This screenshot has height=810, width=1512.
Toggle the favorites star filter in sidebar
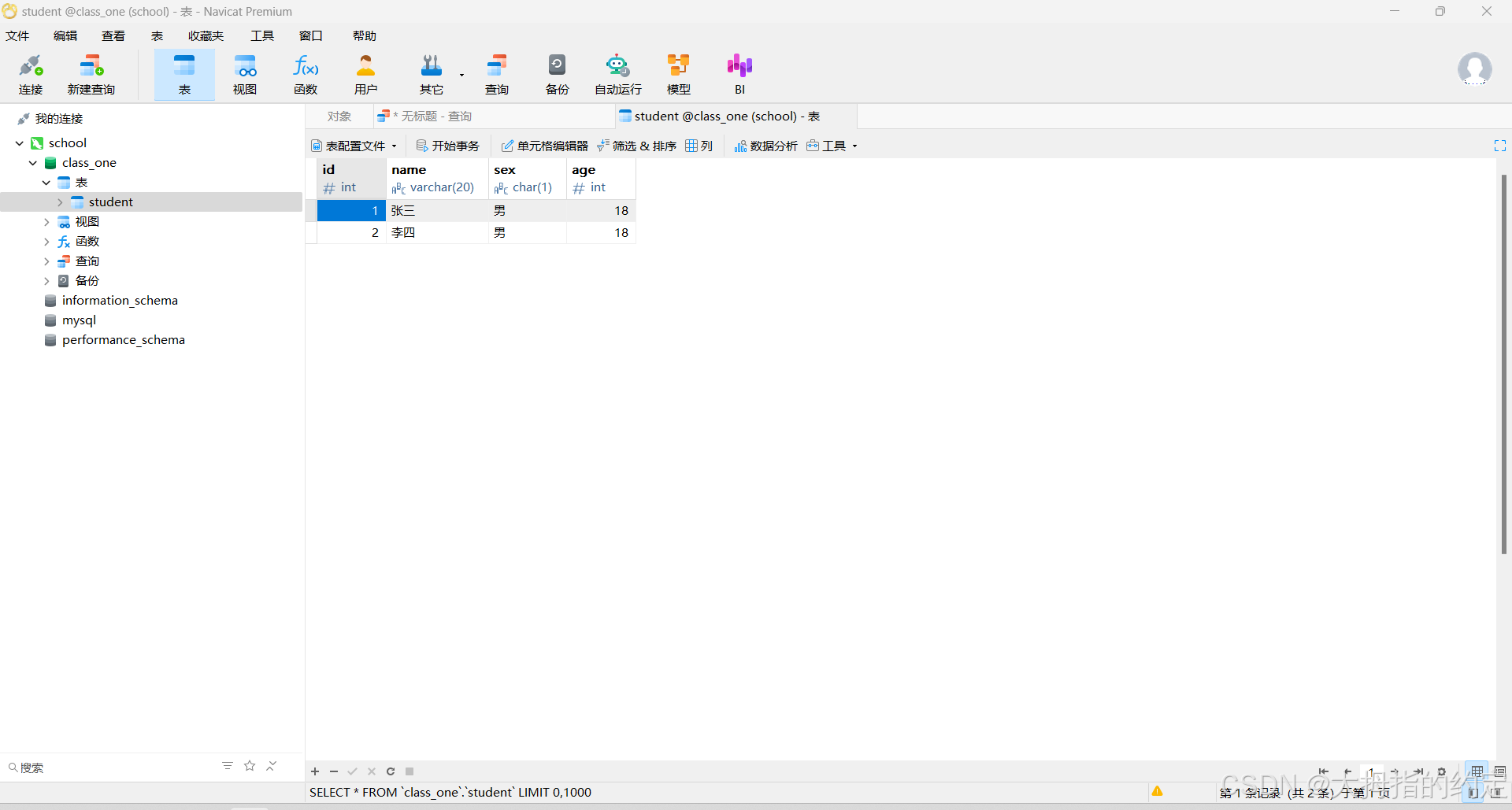click(250, 766)
